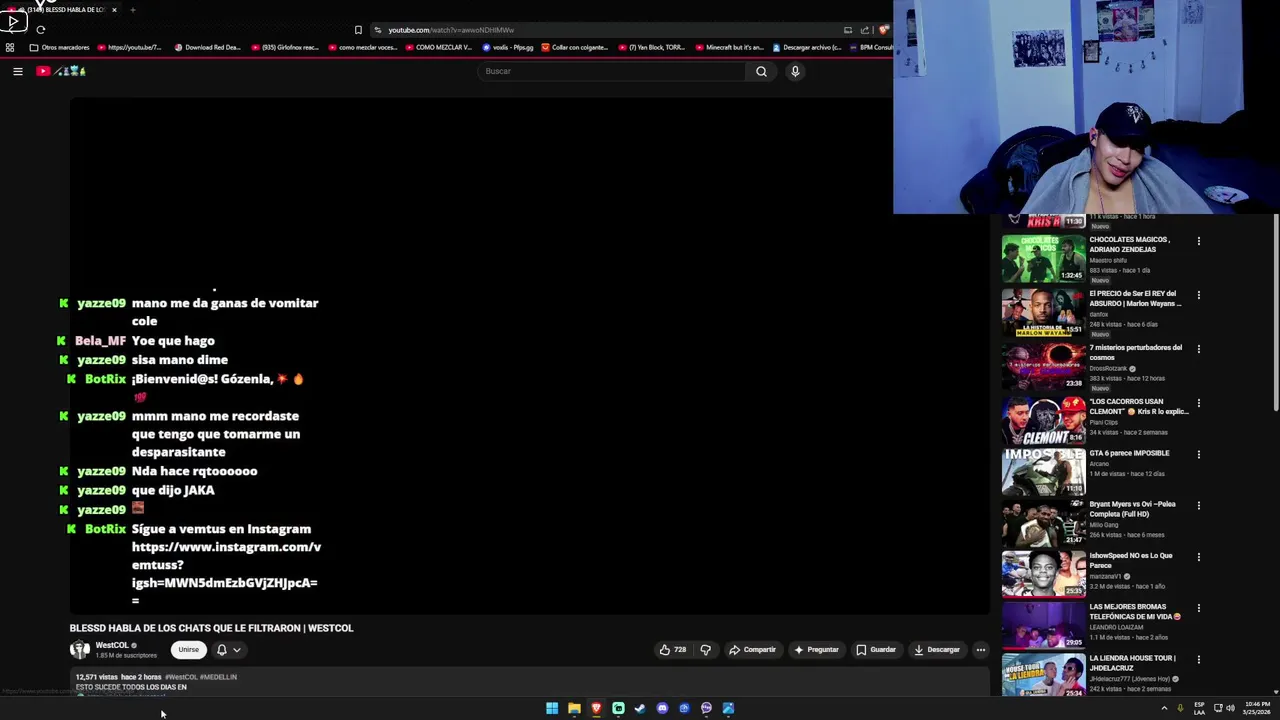Screen dimensions: 1280x720
Task: Open the DrossRotzank channel name
Action: click(1108, 368)
